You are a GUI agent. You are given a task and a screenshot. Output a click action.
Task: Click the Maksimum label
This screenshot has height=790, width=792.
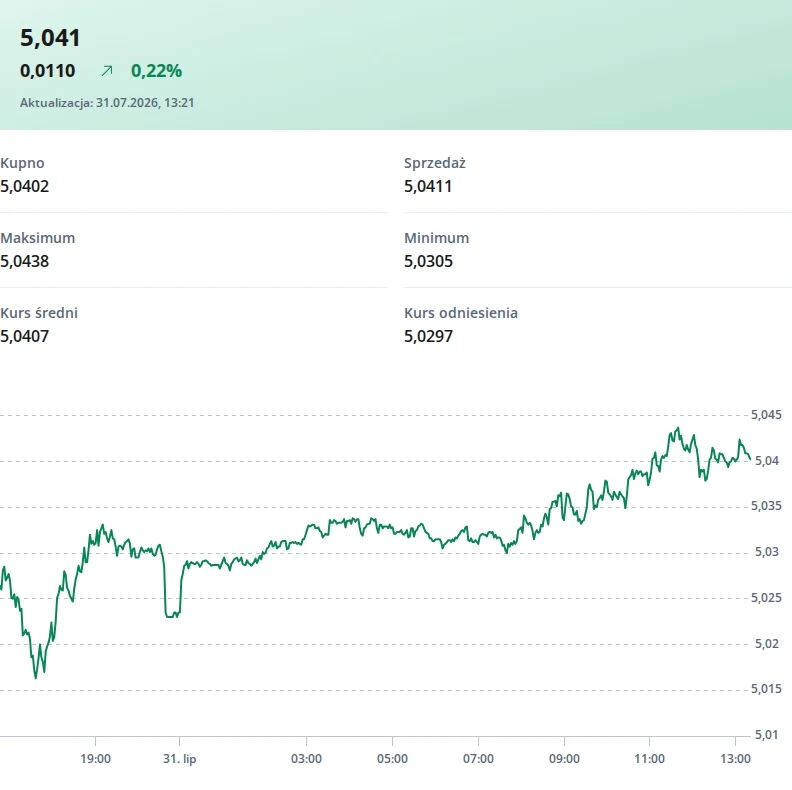tap(38, 238)
